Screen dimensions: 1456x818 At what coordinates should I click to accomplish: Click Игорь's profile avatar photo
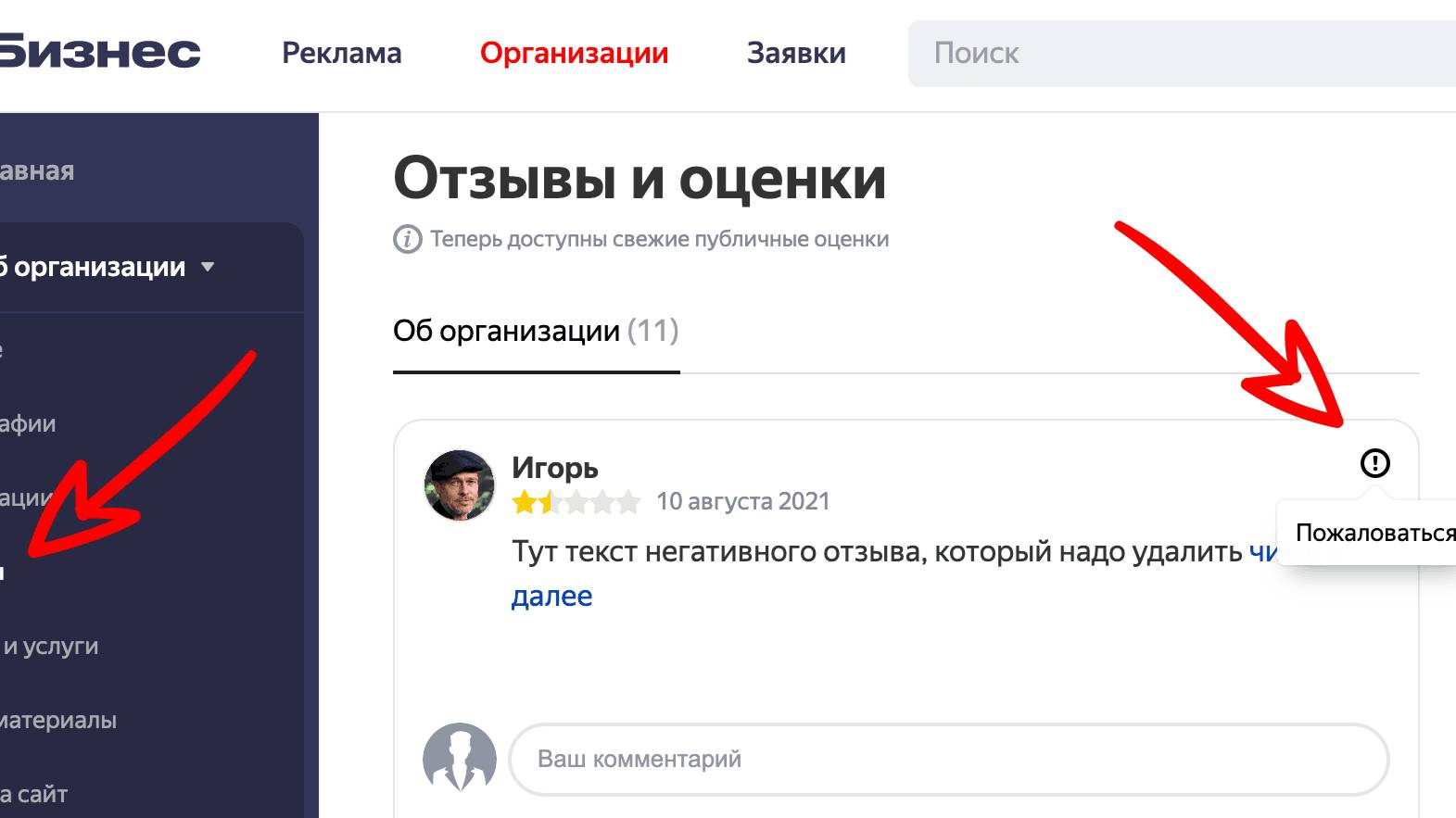tap(459, 485)
